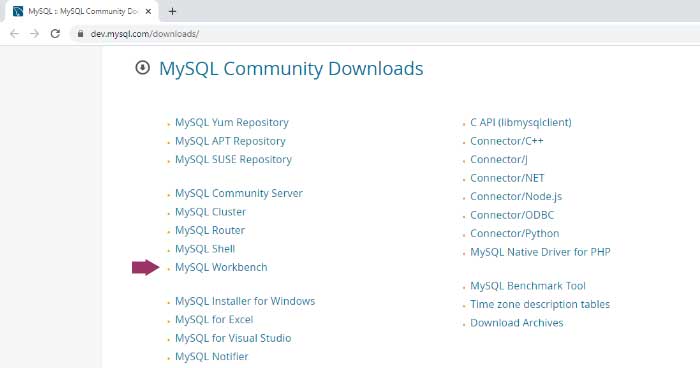This screenshot has width=700, height=368.
Task: Open Connector/J link
Action: pos(499,159)
